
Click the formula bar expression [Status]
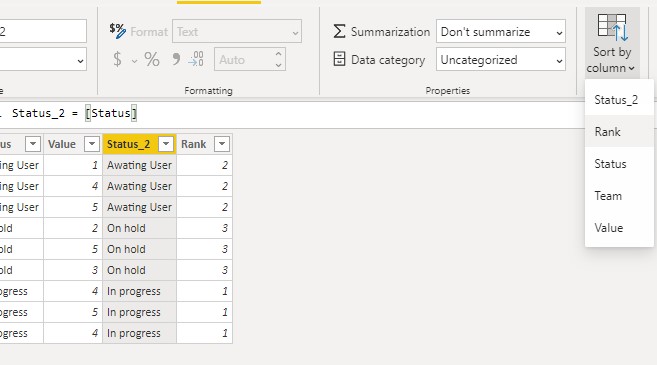111,113
